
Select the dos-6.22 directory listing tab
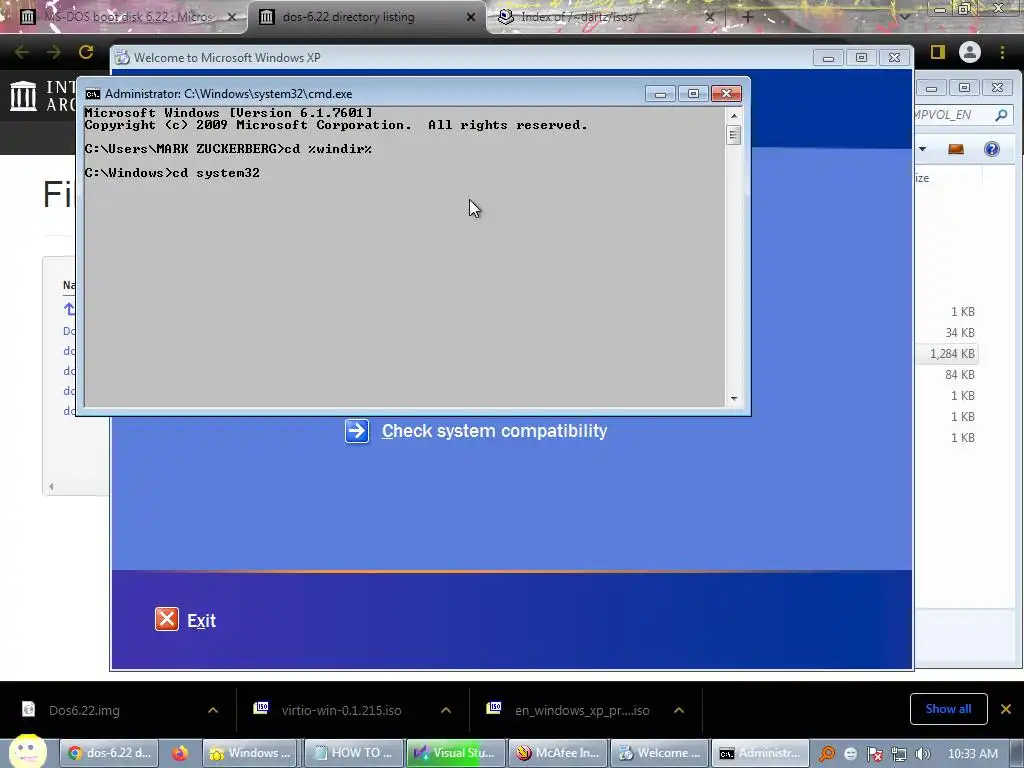pyautogui.click(x=366, y=17)
